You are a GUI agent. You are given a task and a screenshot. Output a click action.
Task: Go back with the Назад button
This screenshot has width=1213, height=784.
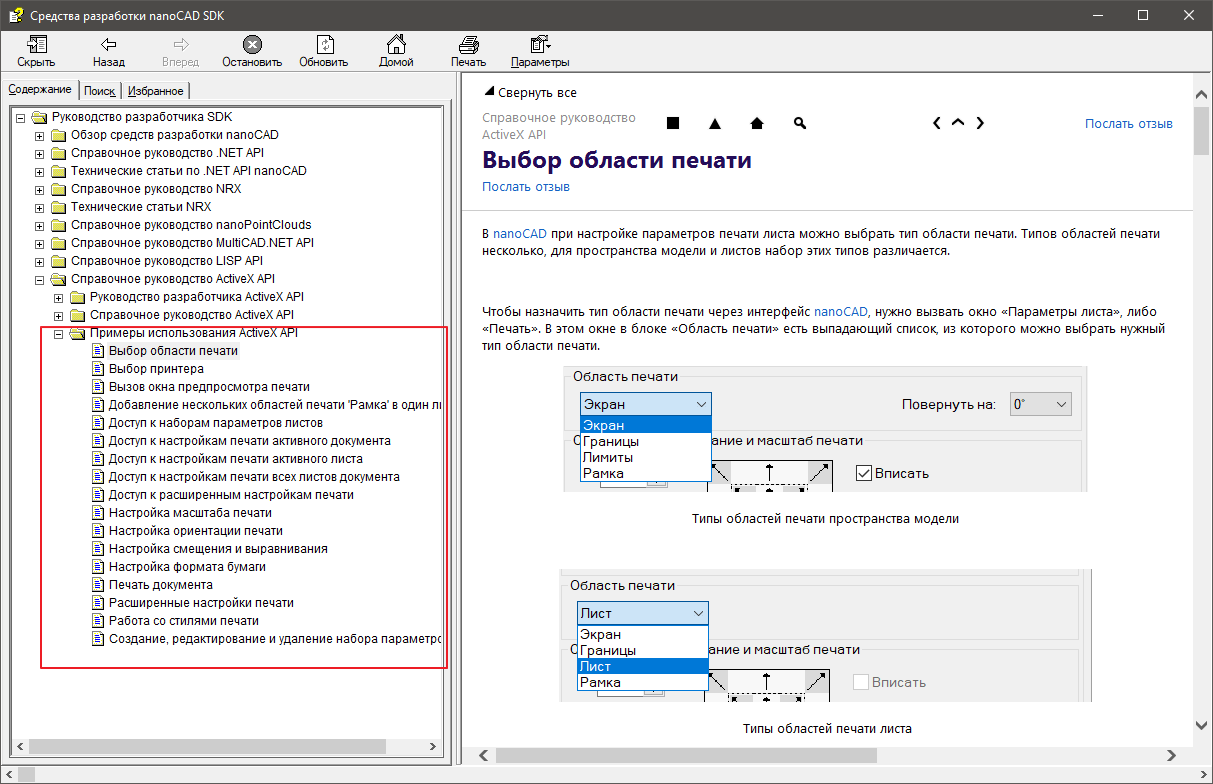coord(109,51)
